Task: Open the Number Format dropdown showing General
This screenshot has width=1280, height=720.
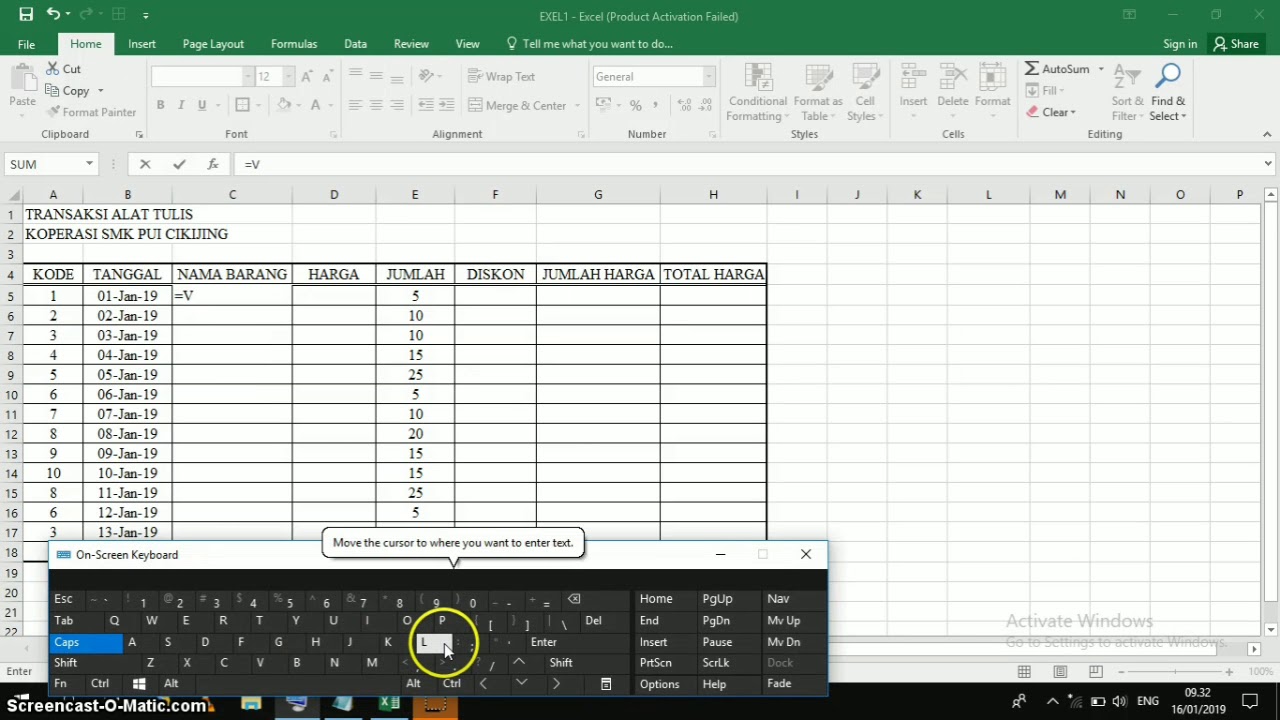Action: click(x=708, y=77)
